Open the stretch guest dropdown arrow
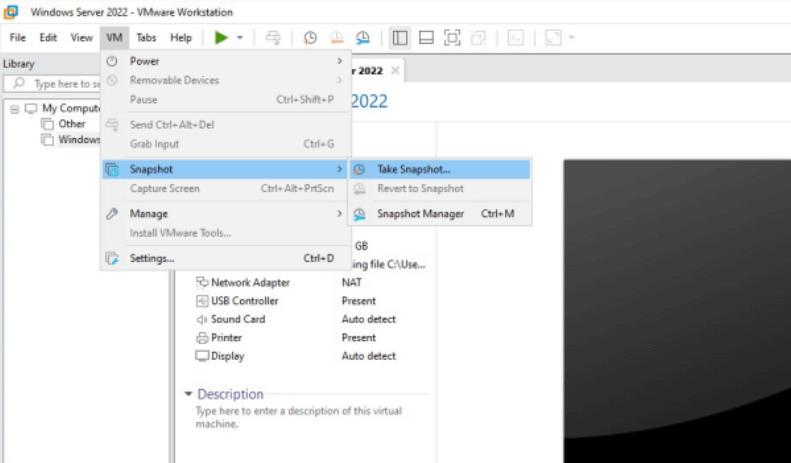This screenshot has width=791, height=463. click(x=572, y=37)
